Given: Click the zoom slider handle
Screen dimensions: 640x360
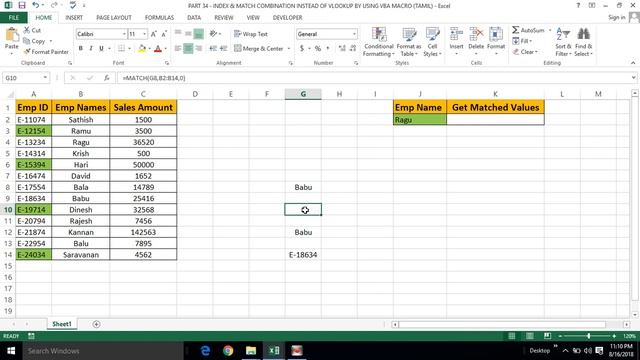Looking at the screenshot, I should (x=589, y=336).
